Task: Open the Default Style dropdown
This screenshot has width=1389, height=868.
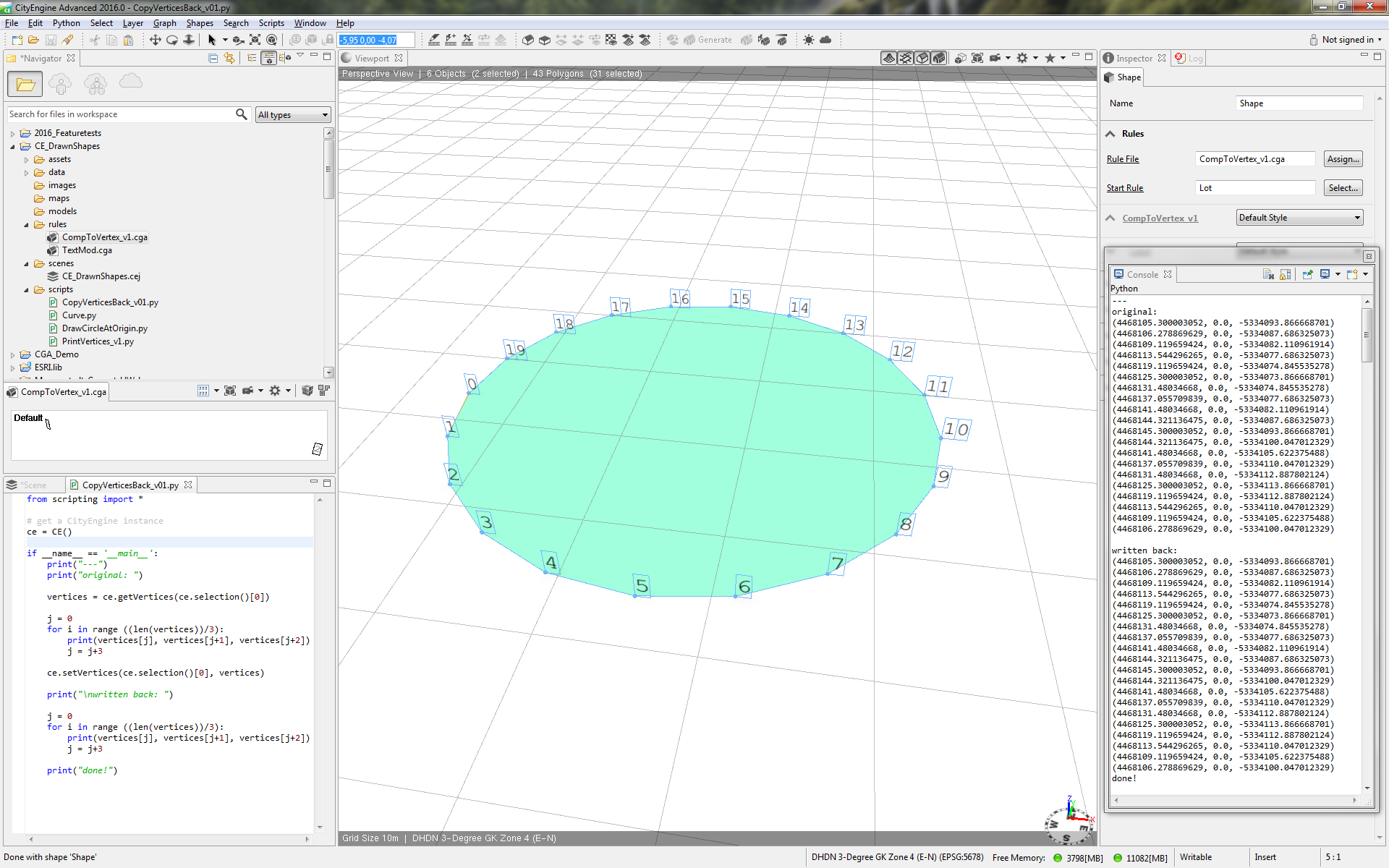Action: click(1299, 218)
